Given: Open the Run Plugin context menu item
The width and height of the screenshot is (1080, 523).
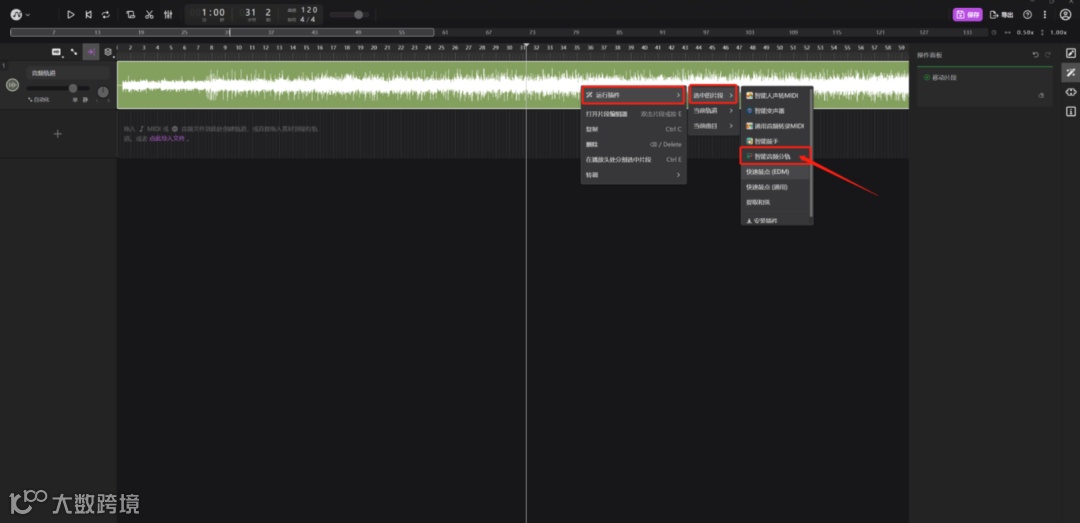Looking at the screenshot, I should 633,94.
